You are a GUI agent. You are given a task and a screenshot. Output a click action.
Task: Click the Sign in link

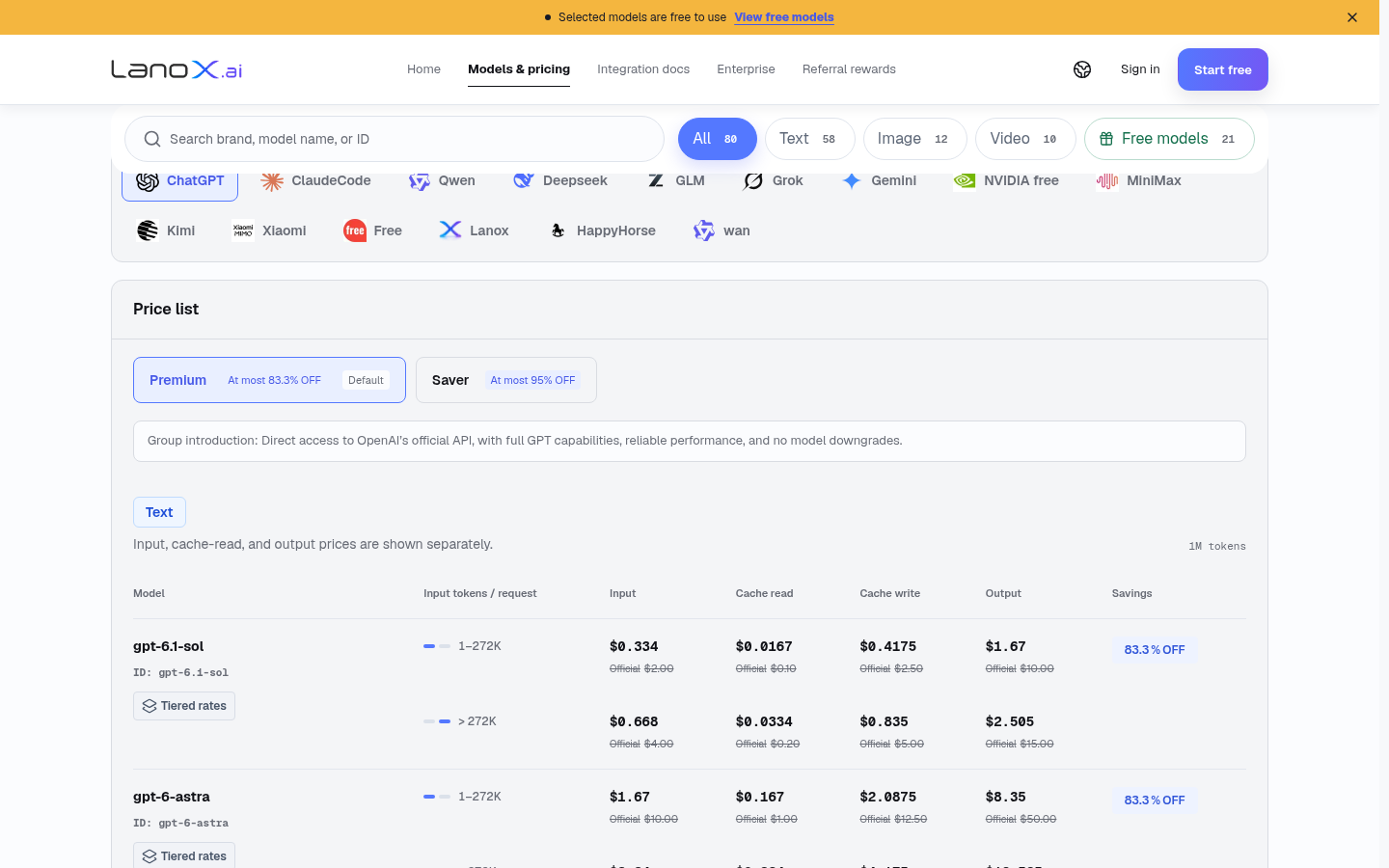click(1140, 69)
